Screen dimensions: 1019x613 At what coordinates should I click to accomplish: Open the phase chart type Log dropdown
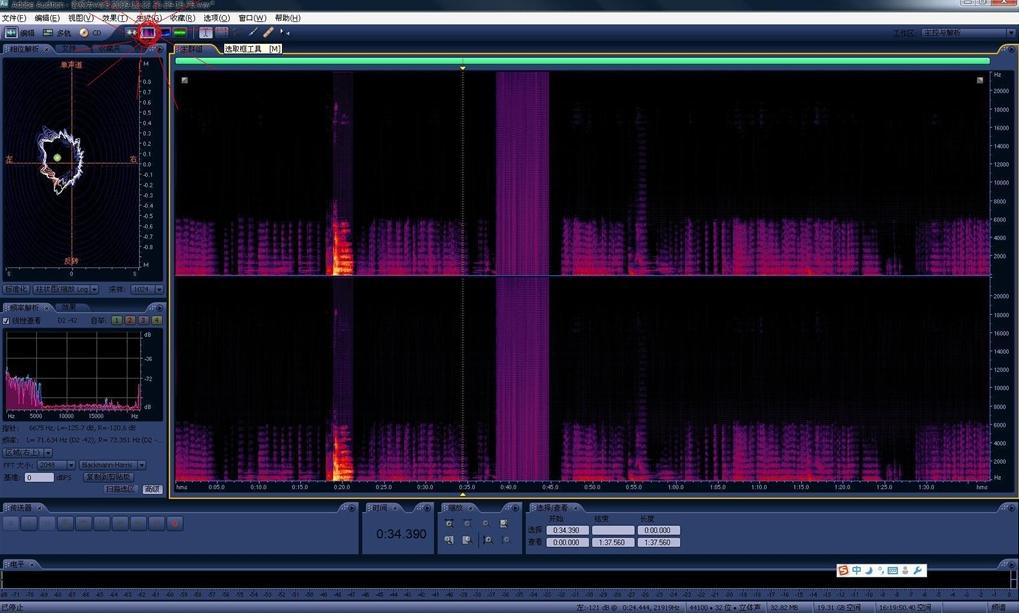coord(66,289)
